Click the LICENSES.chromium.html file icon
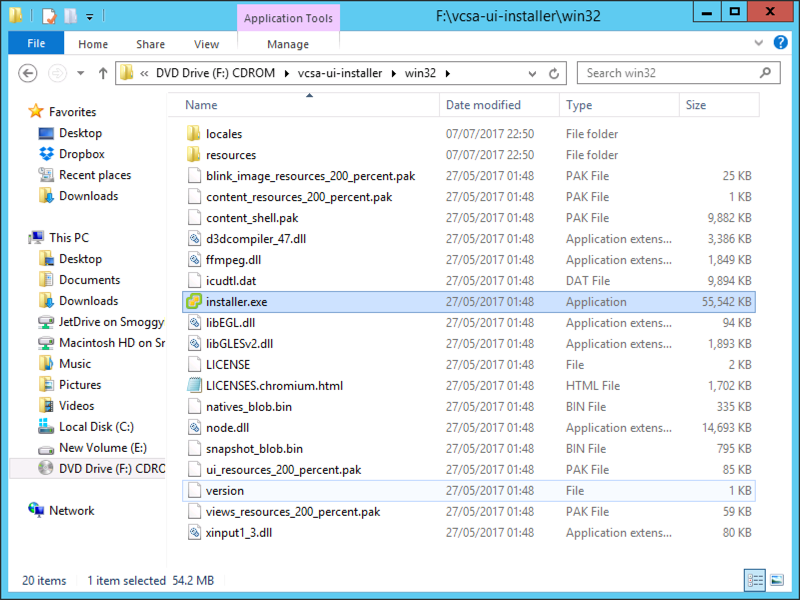This screenshot has height=600, width=800. [194, 386]
